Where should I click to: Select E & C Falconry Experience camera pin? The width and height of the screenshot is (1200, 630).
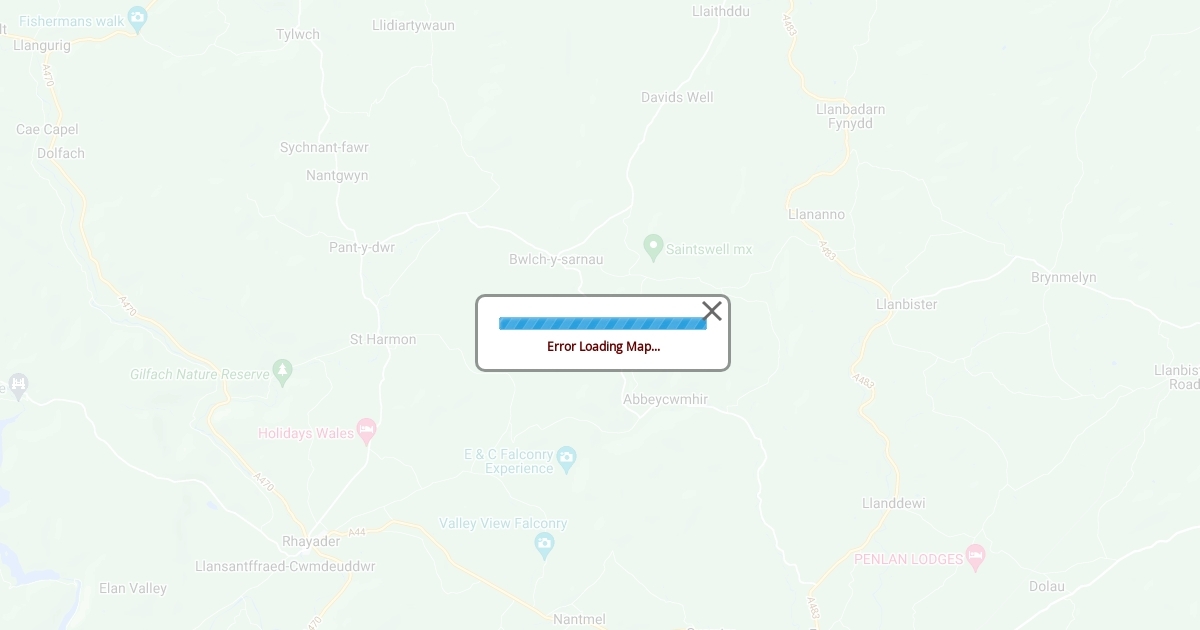click(x=567, y=459)
